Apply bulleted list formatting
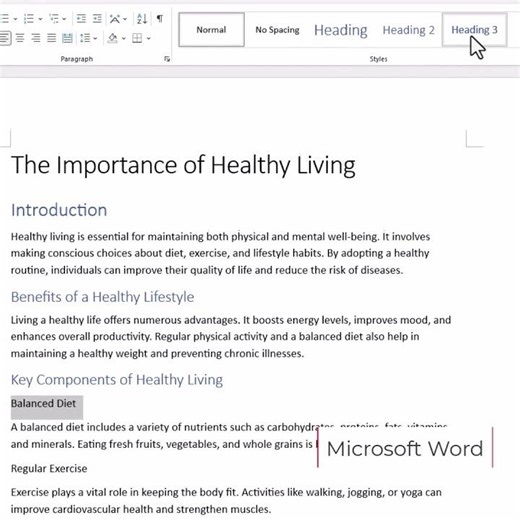Viewport: 520px width, 520px height. (5, 19)
